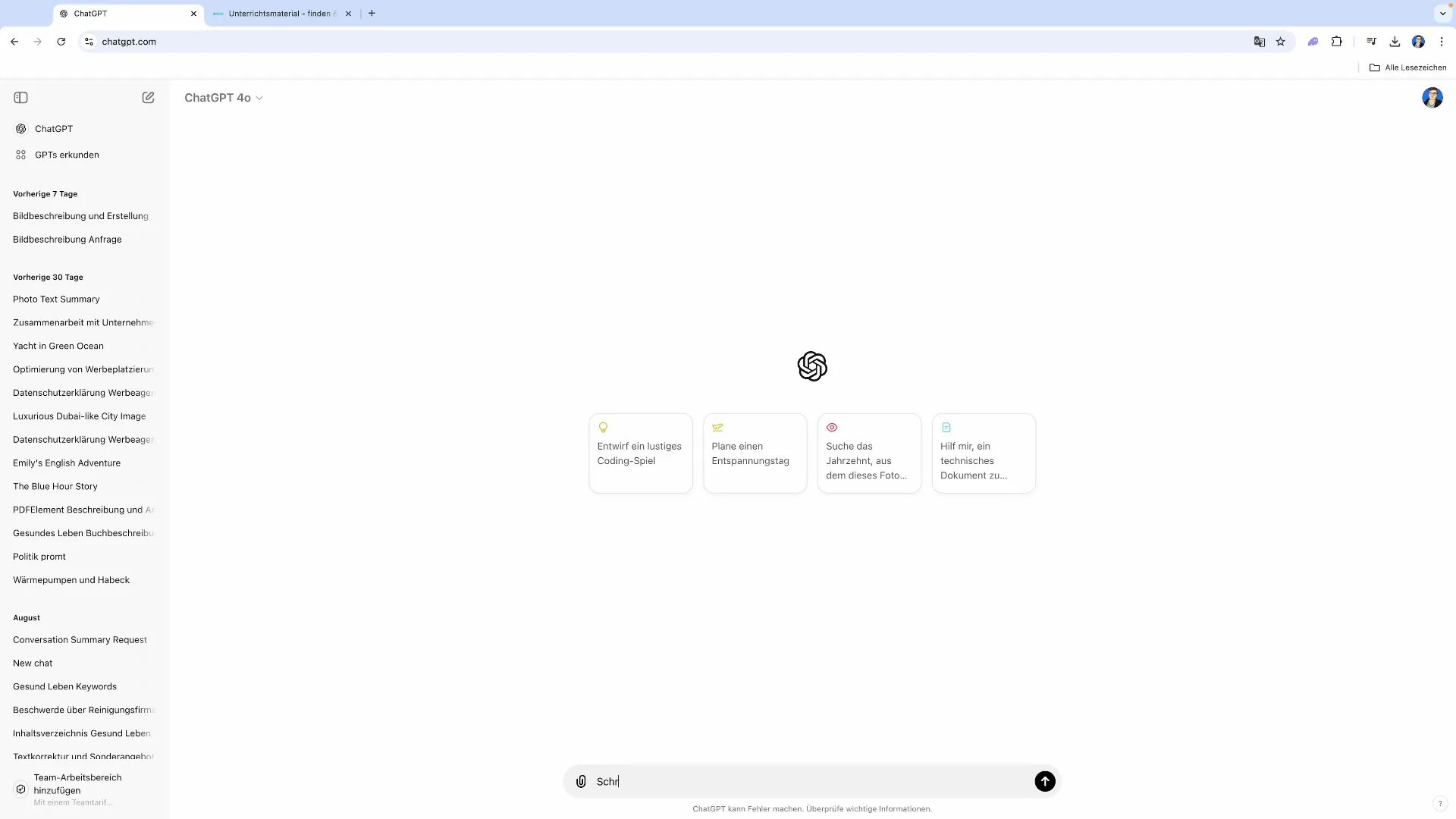Select the Entwirf ein lustiges Coding-Spiel suggestion
This screenshot has height=819, width=1456.
(640, 453)
